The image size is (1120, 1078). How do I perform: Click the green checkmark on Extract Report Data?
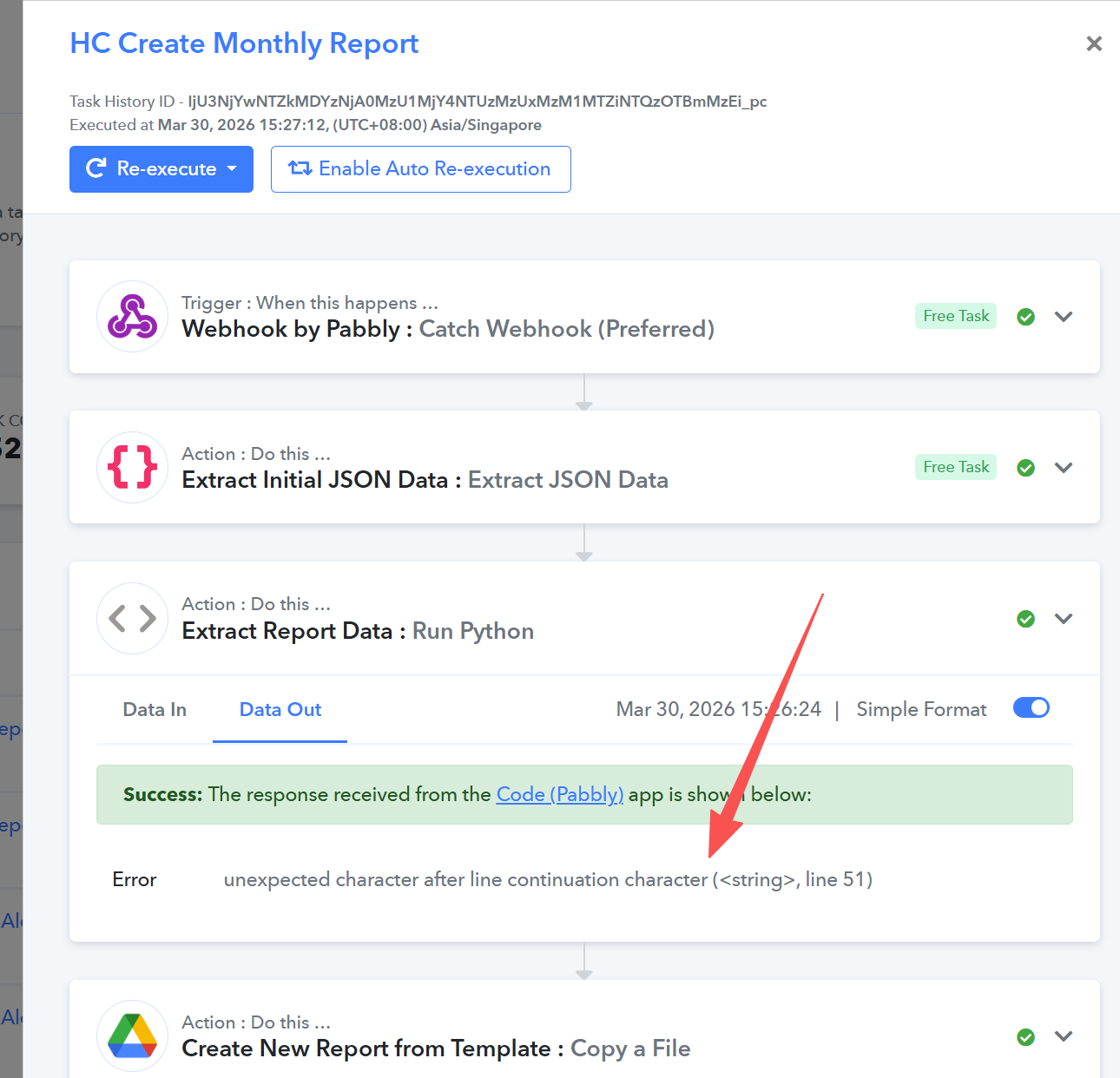(1025, 619)
